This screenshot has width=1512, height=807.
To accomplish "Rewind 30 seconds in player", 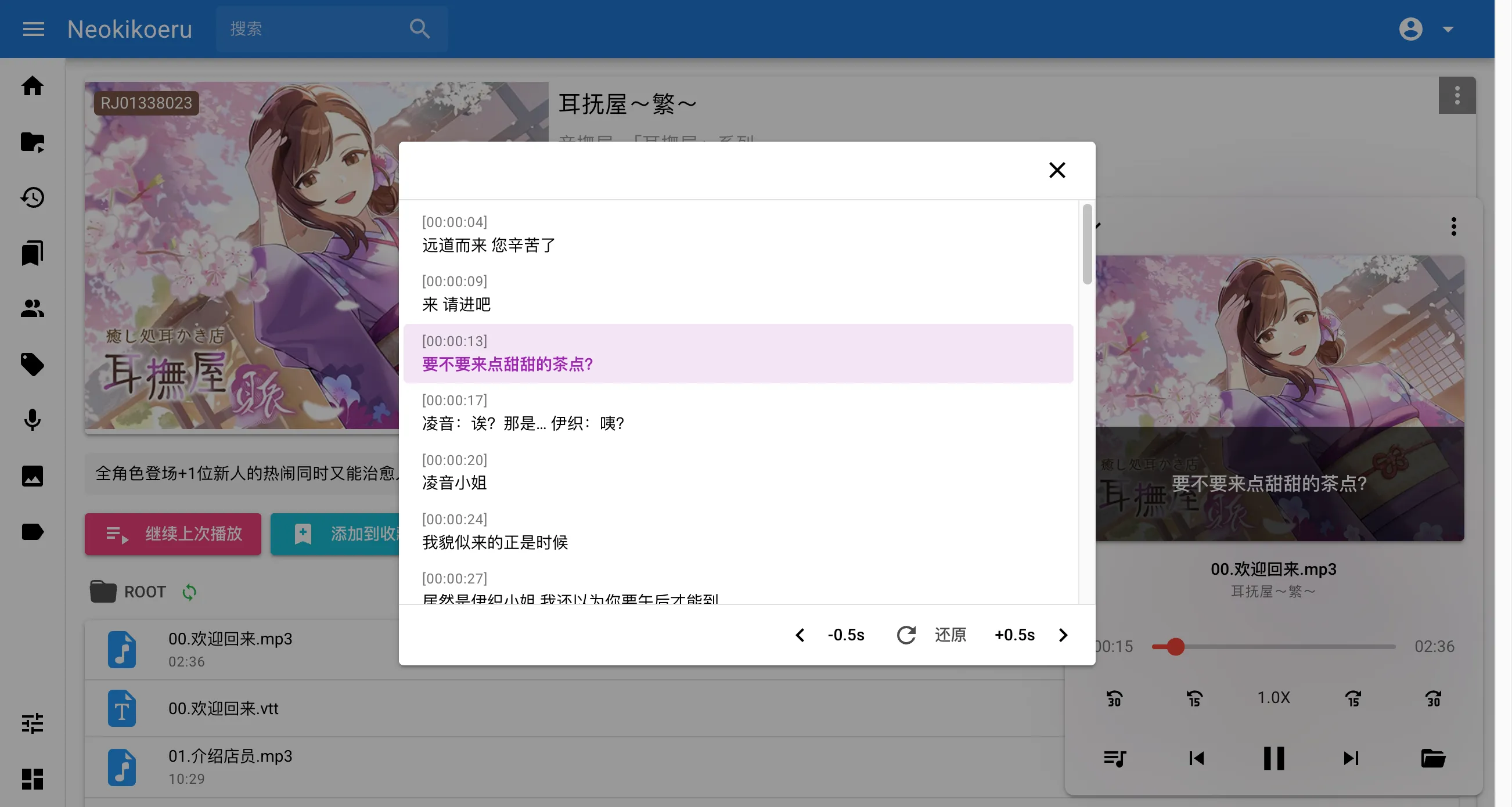I will point(1114,698).
